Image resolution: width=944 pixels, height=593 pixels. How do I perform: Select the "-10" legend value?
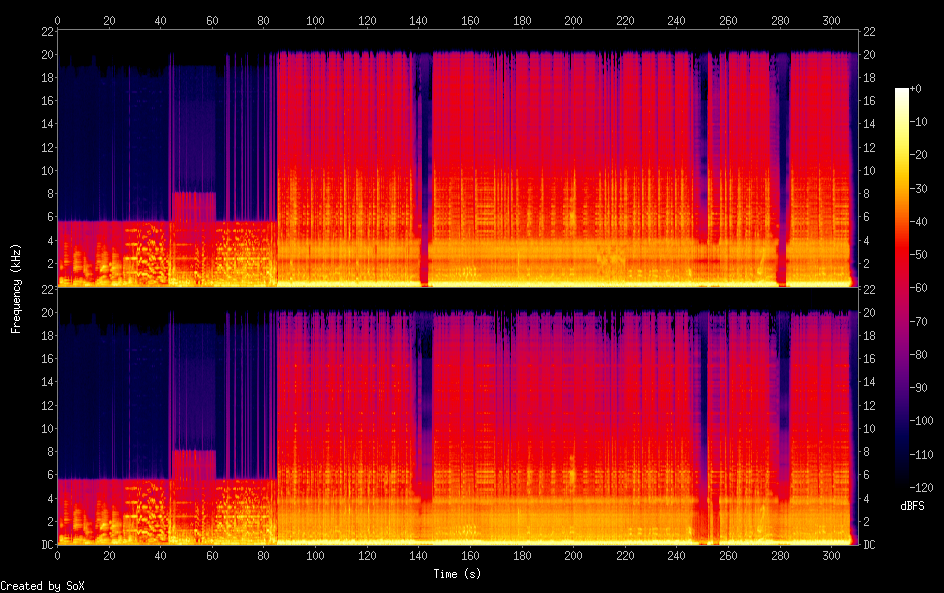click(x=918, y=122)
